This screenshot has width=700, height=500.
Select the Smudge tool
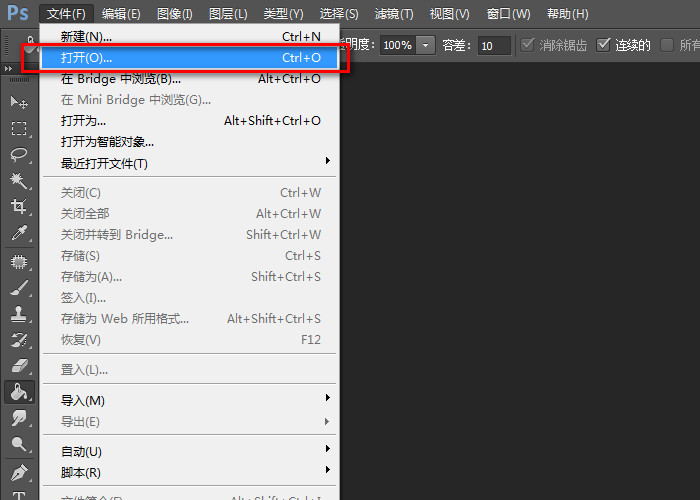[x=19, y=418]
